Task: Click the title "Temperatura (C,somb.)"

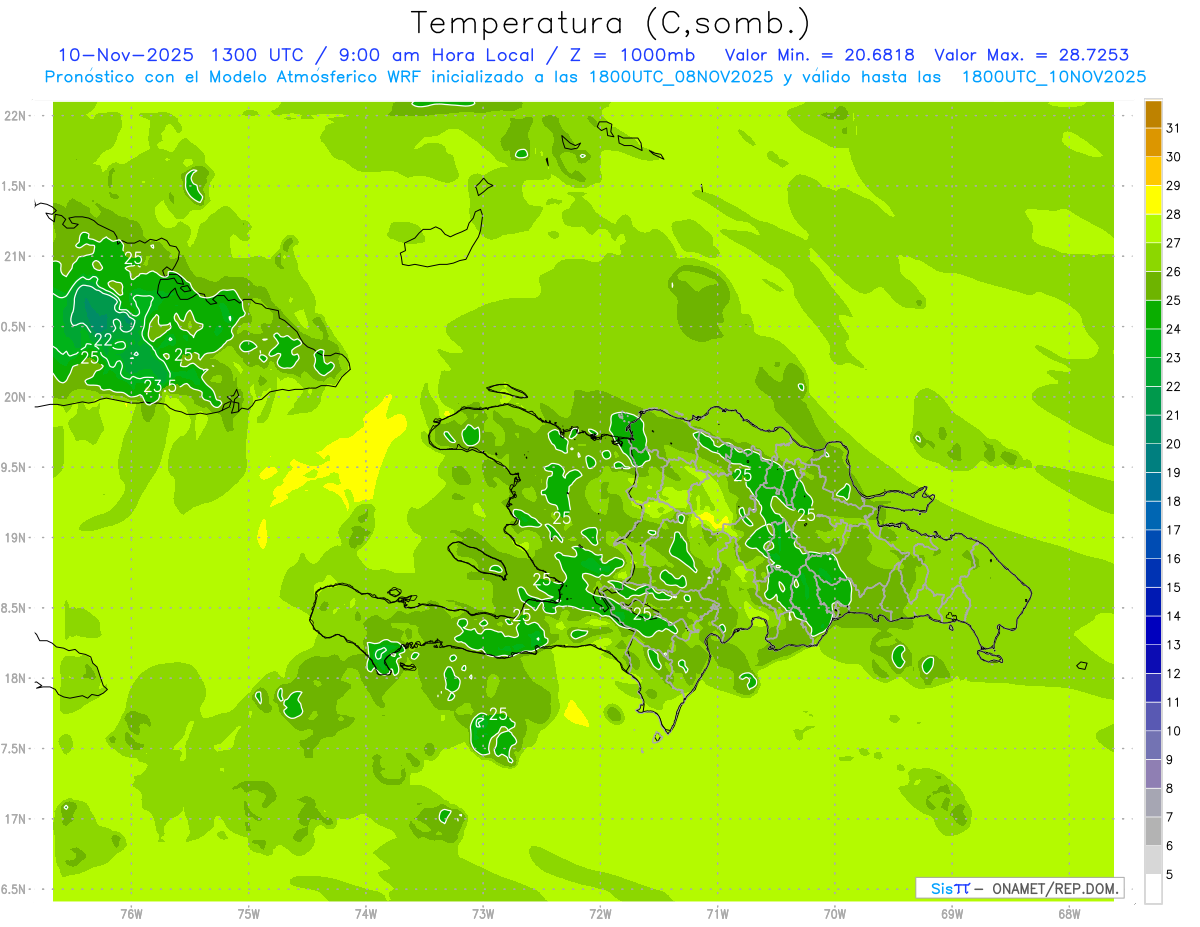Action: click(x=611, y=24)
